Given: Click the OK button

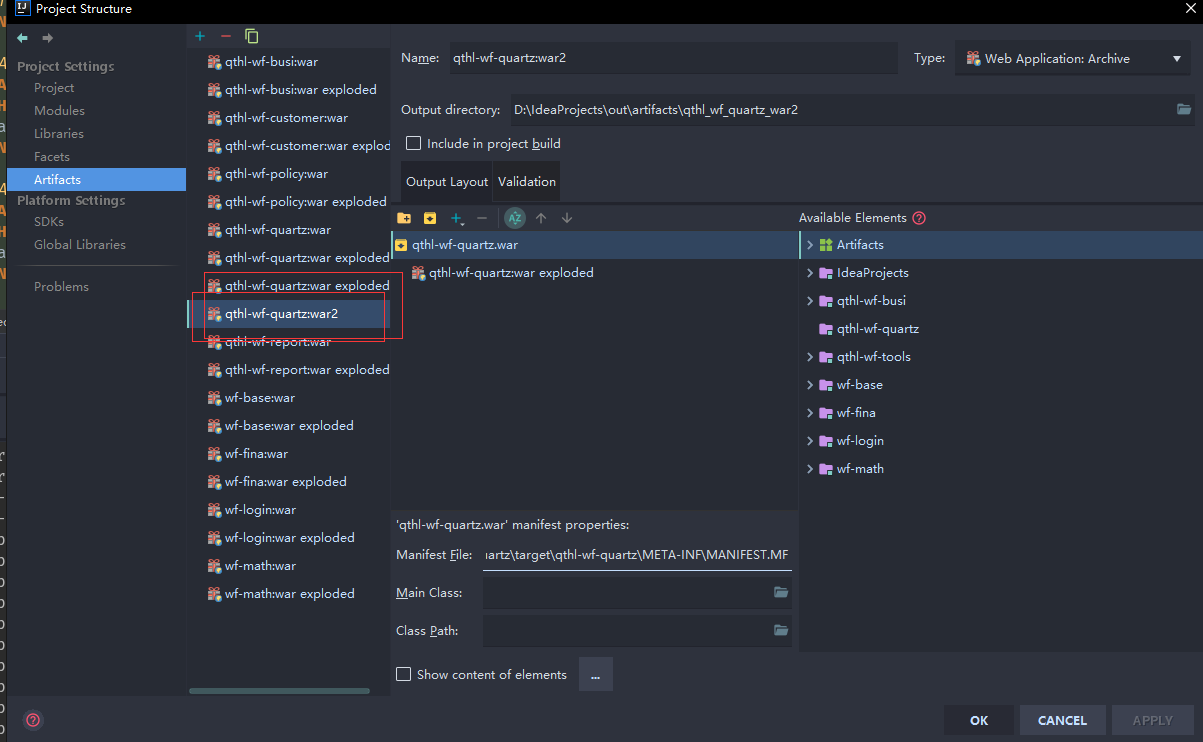Looking at the screenshot, I should [979, 720].
